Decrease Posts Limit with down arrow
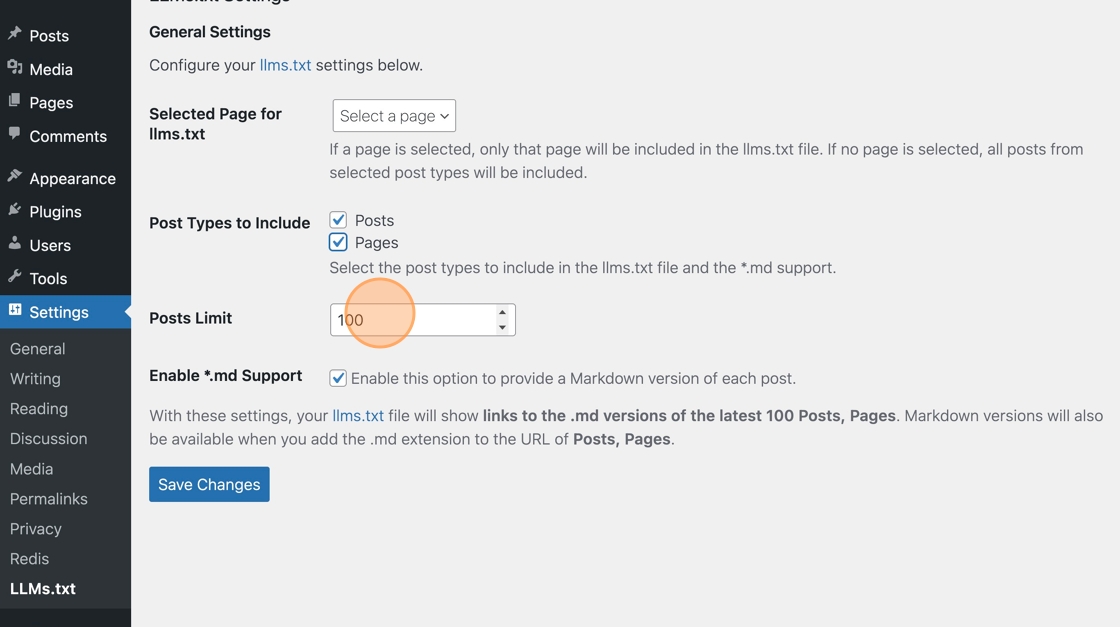 pyautogui.click(x=502, y=327)
